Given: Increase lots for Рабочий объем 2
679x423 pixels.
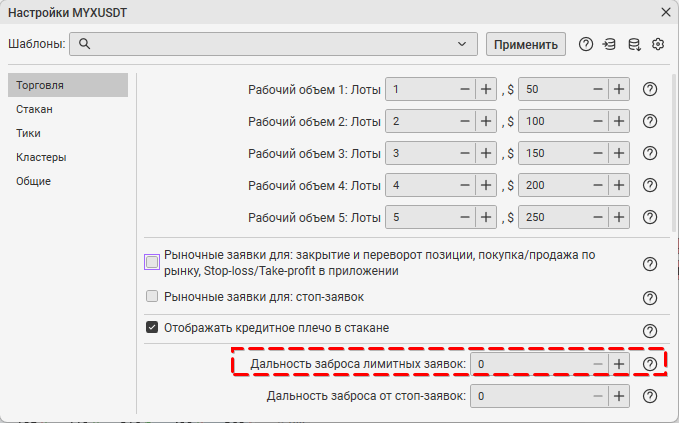Looking at the screenshot, I should coord(486,121).
